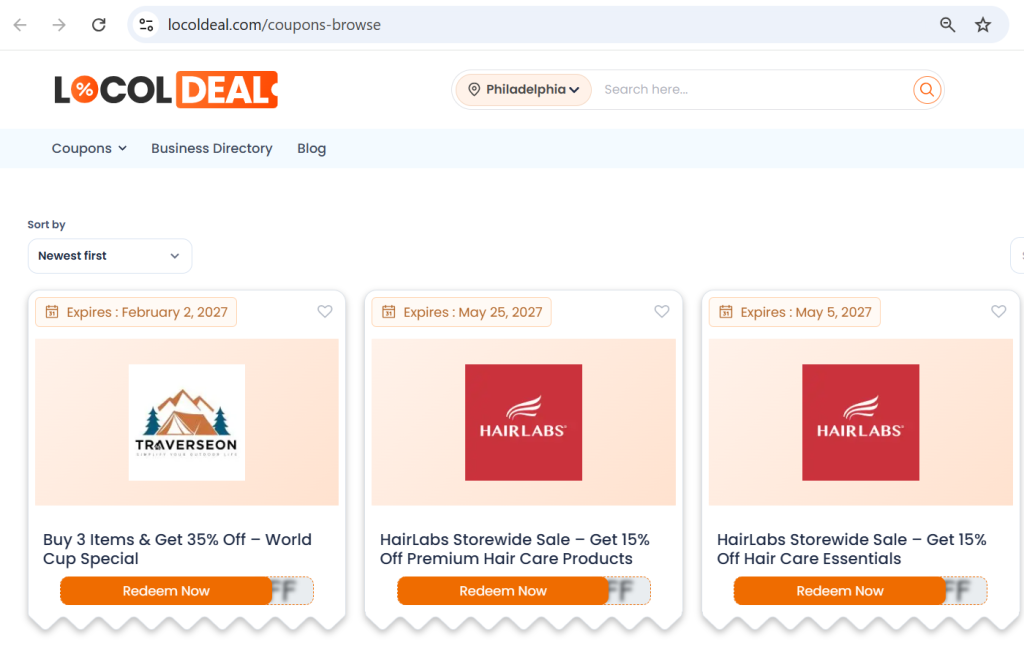Open the site information icon in the address bar
This screenshot has height=646, width=1024.
click(146, 25)
